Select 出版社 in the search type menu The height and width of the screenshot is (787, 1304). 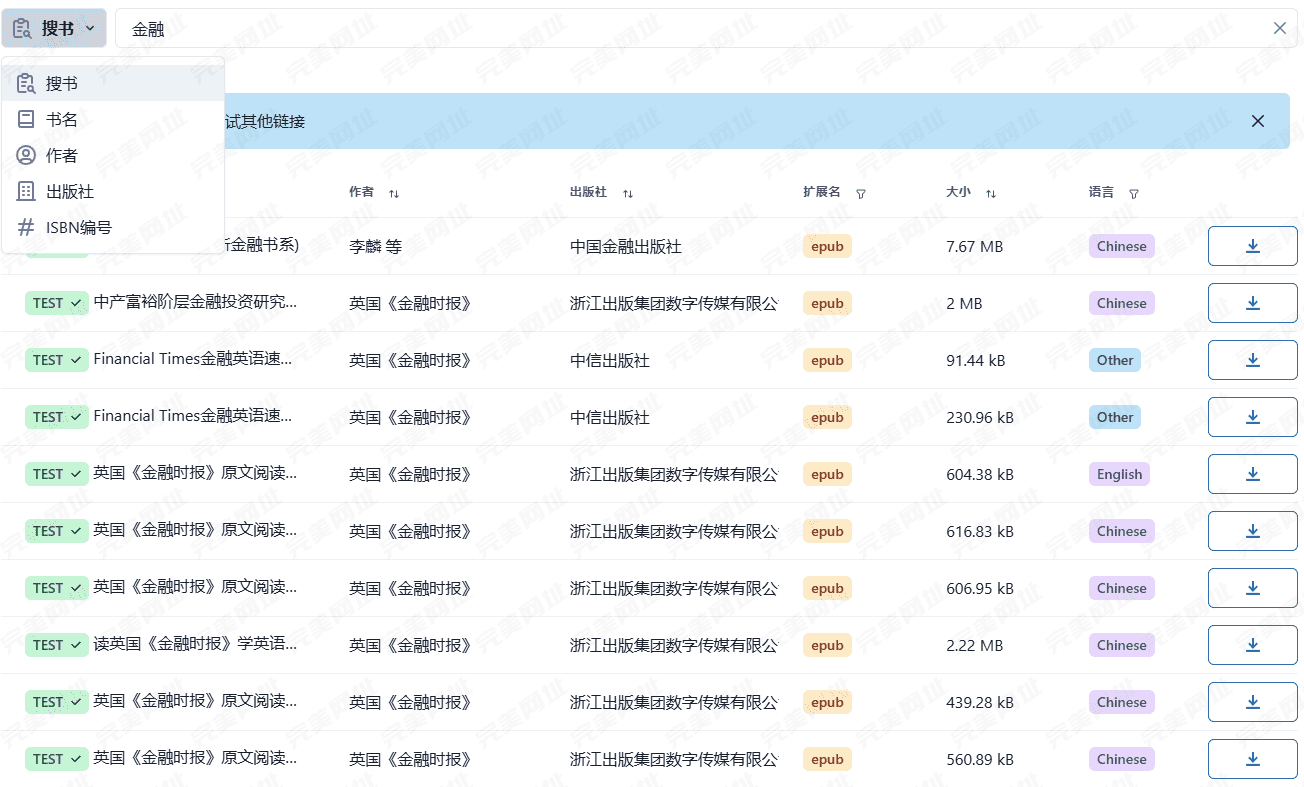113,192
